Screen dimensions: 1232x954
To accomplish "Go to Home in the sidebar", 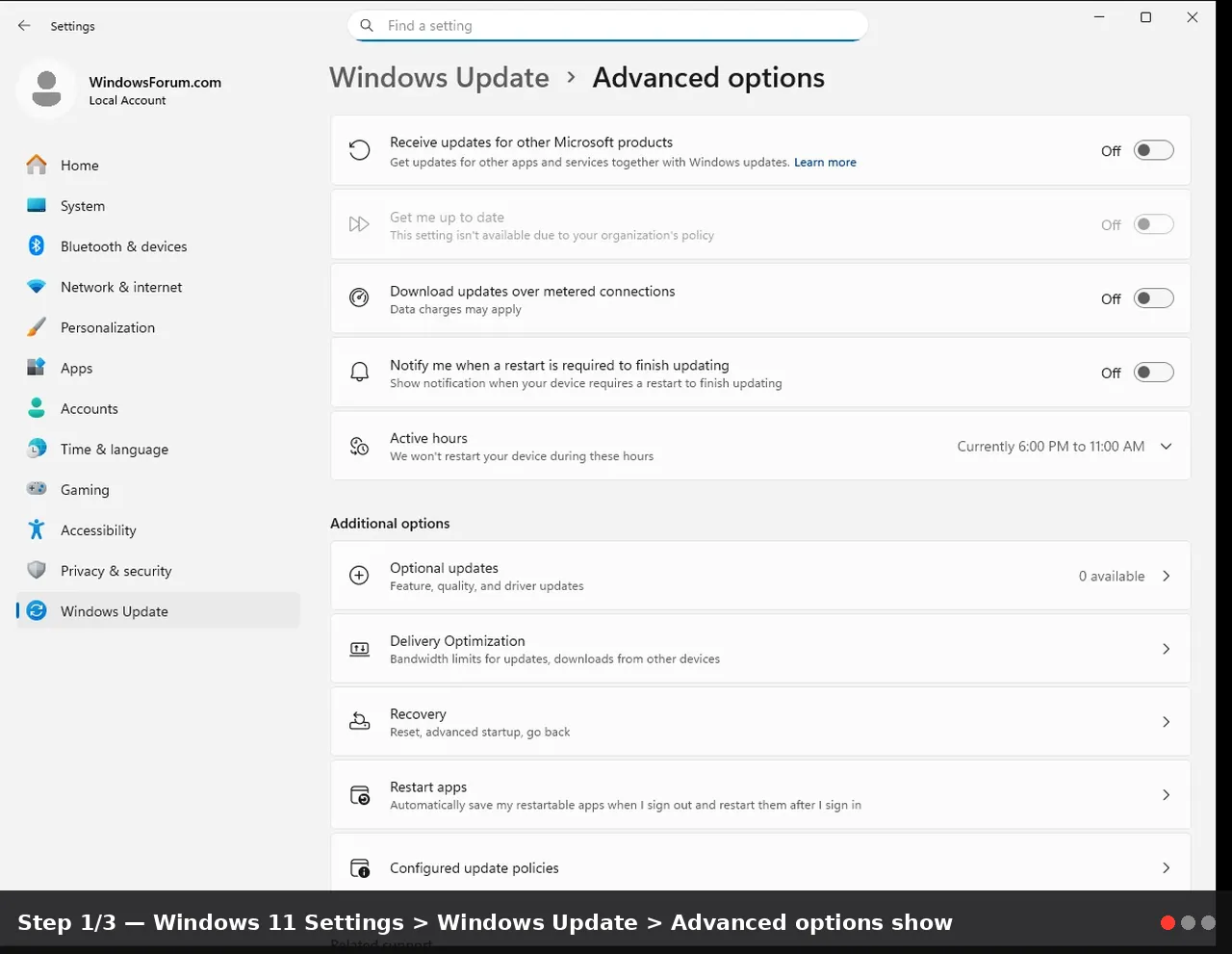I will tap(158, 166).
